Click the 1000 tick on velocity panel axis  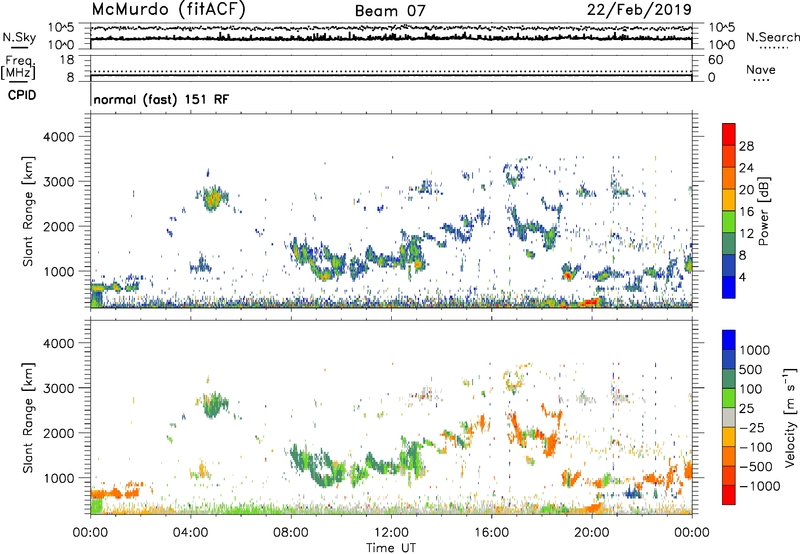coord(59,478)
